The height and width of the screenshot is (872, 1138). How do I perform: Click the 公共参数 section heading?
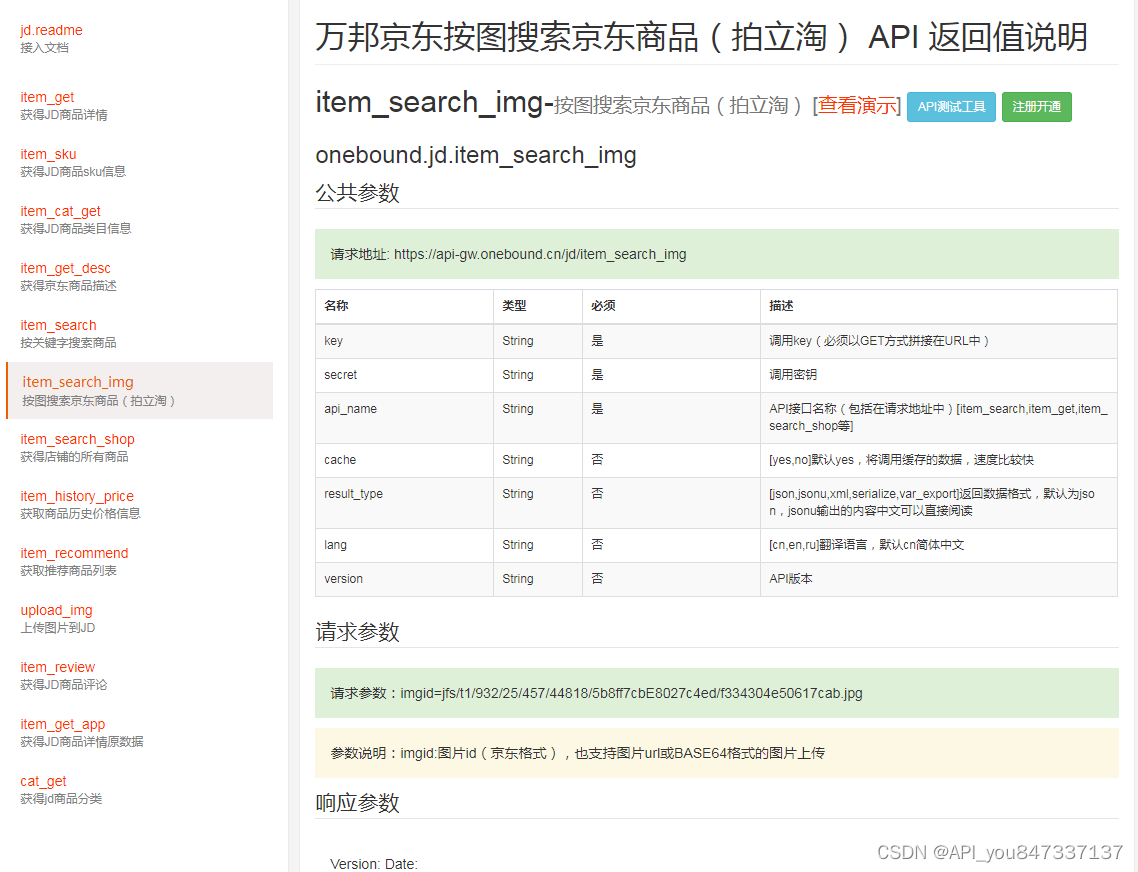(357, 192)
